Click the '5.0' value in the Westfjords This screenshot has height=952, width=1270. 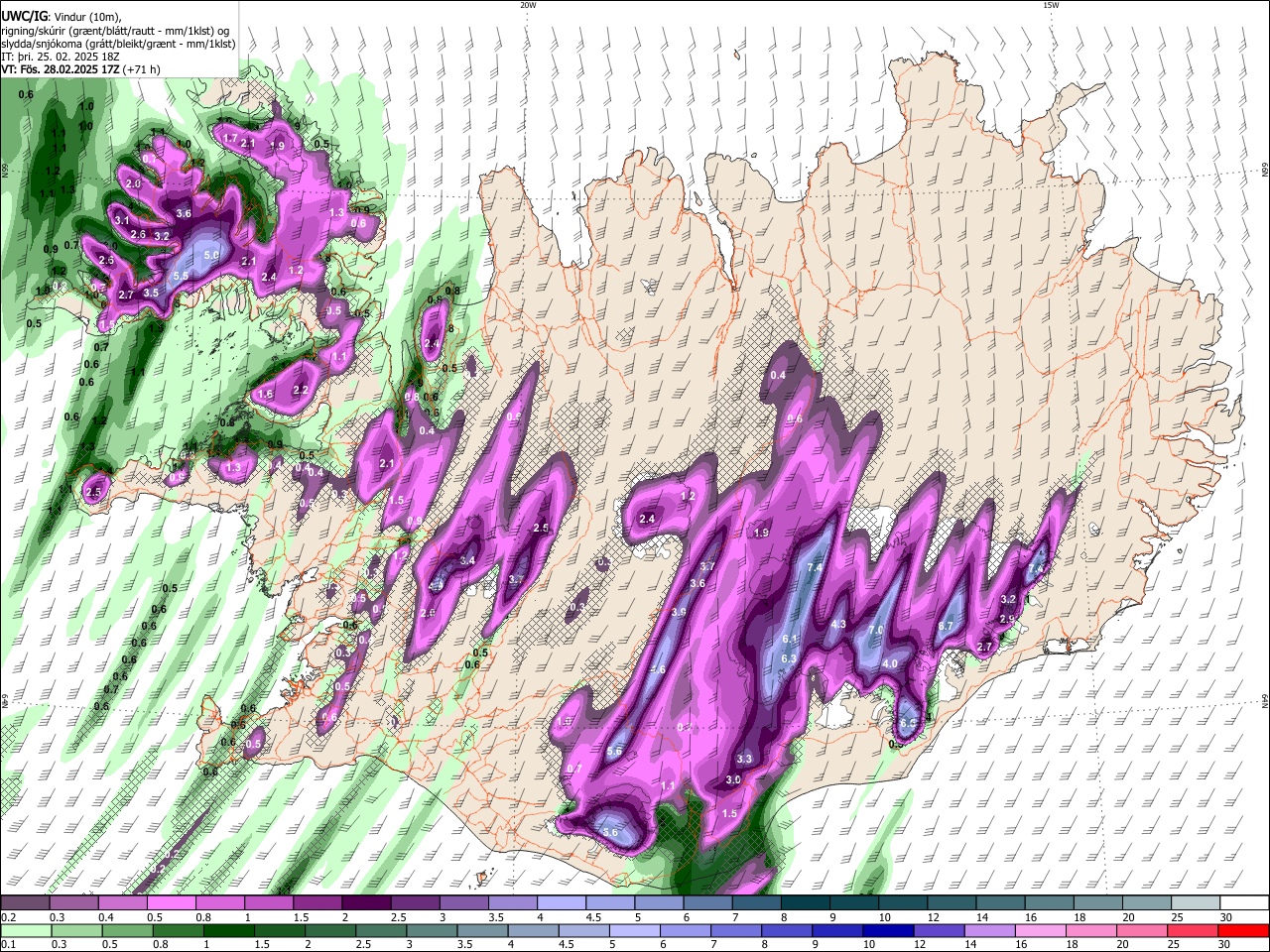[x=211, y=255]
